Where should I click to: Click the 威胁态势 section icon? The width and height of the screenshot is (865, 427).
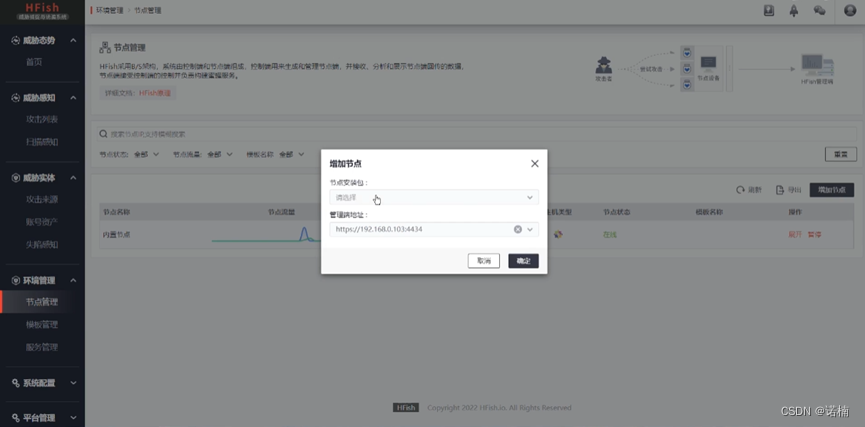point(15,40)
